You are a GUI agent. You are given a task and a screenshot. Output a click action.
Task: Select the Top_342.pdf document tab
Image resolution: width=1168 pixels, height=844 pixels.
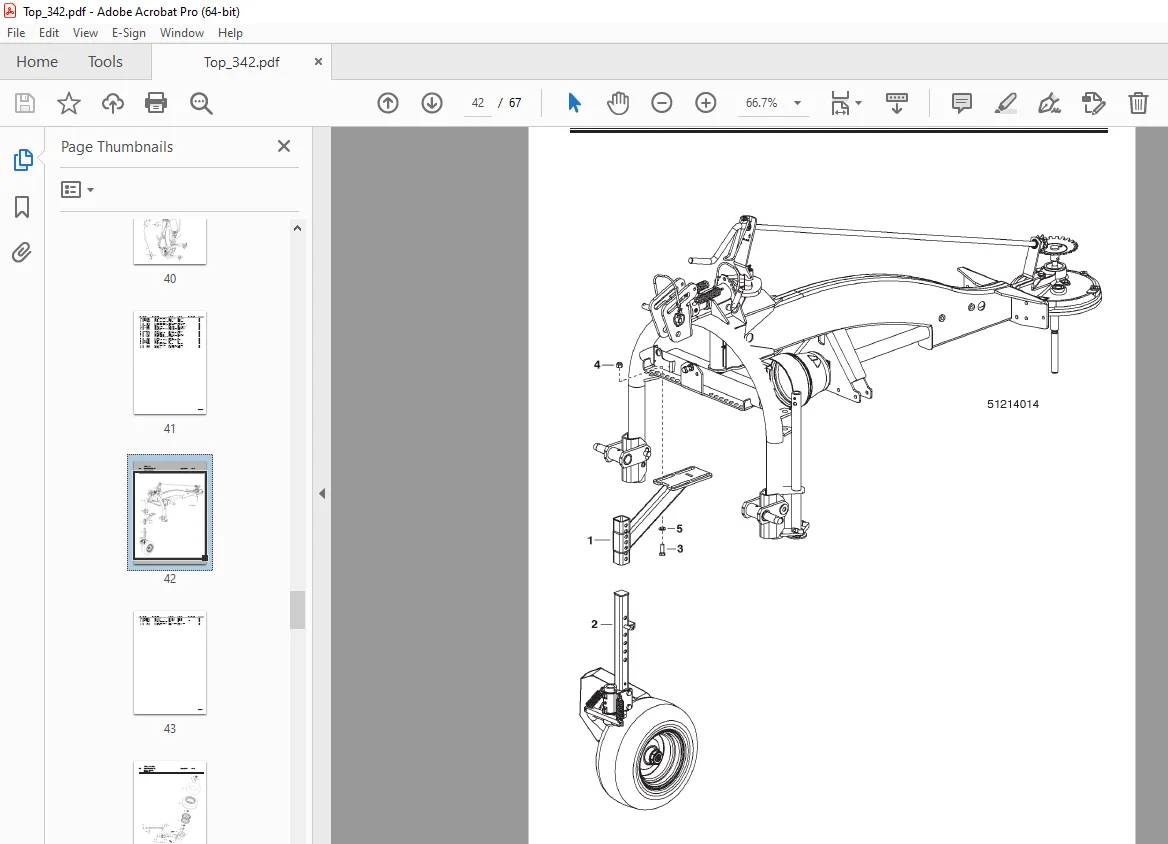pos(241,62)
